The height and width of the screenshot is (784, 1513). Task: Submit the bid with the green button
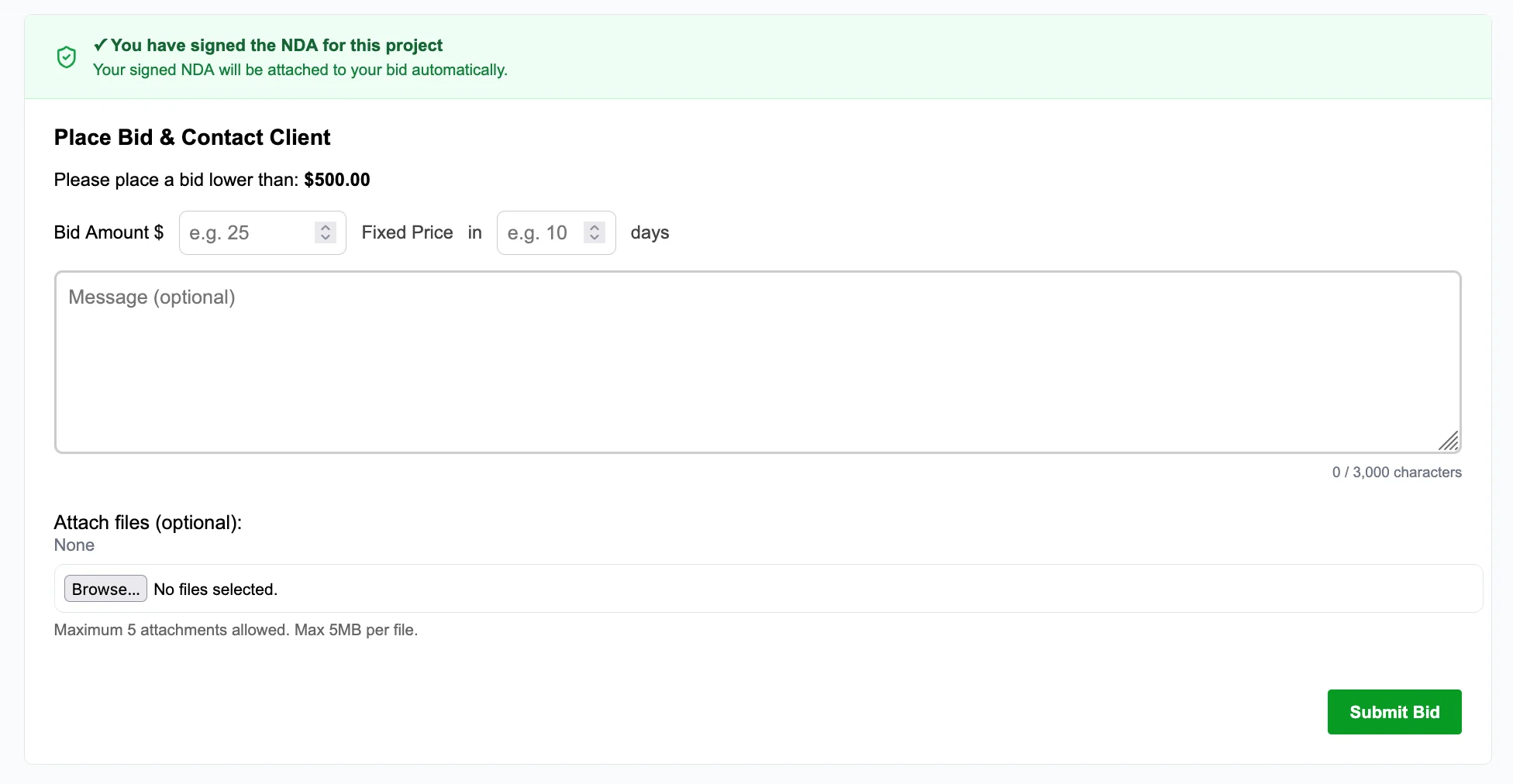point(1394,712)
